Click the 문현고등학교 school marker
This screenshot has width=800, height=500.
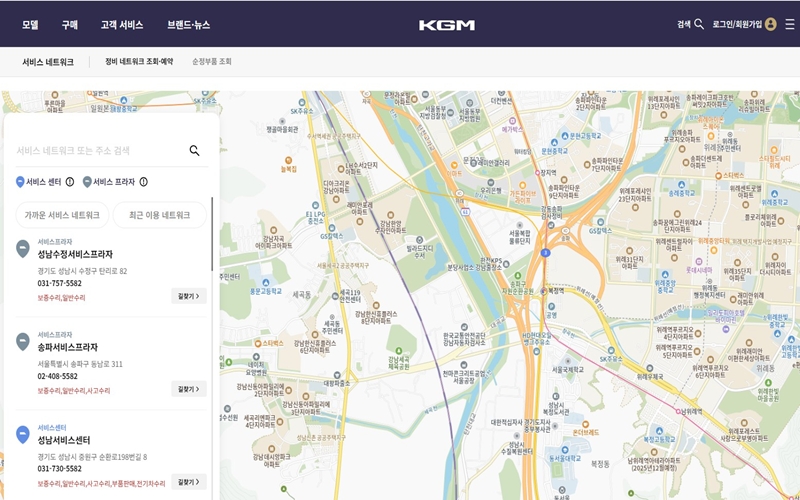point(564,136)
